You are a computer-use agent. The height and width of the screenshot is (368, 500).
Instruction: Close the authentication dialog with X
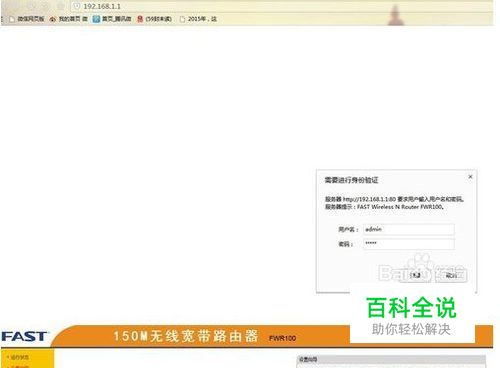pyautogui.click(x=470, y=177)
